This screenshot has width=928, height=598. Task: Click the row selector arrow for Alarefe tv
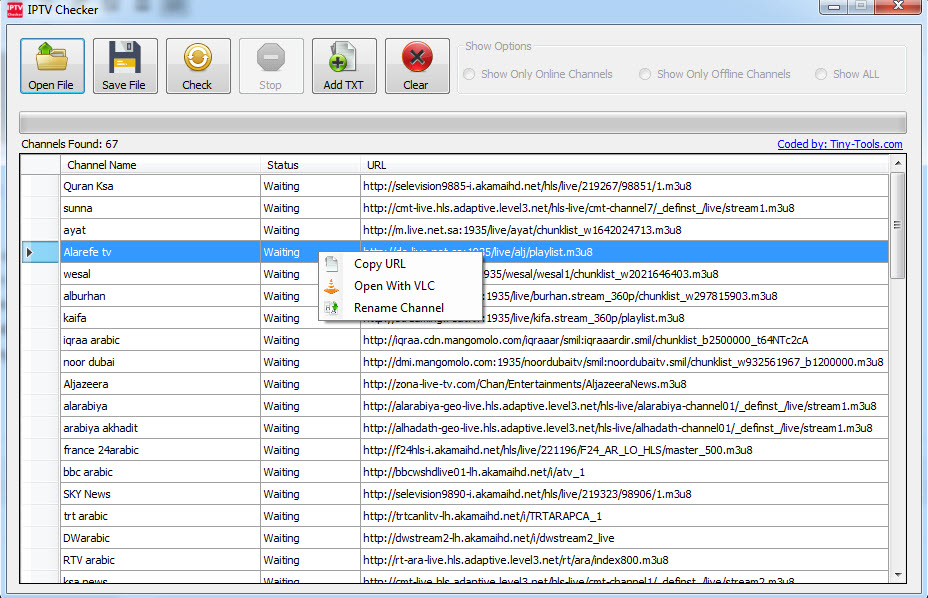point(29,252)
